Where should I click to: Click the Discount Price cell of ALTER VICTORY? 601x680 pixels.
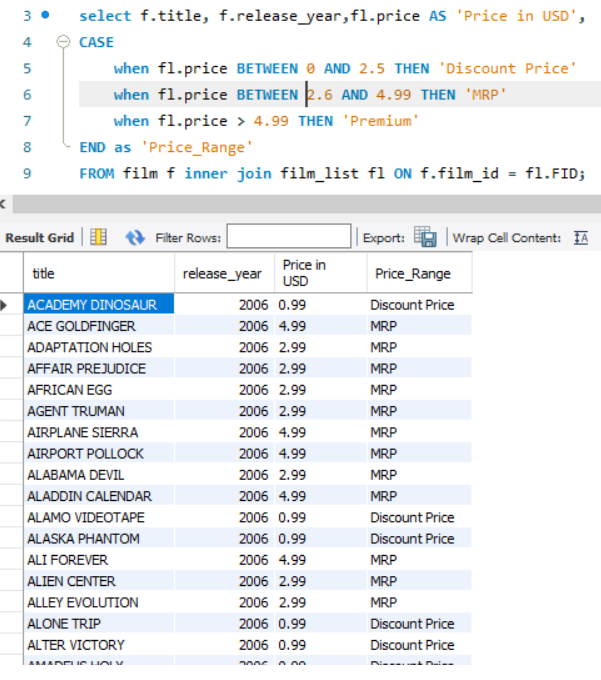pyautogui.click(x=420, y=644)
